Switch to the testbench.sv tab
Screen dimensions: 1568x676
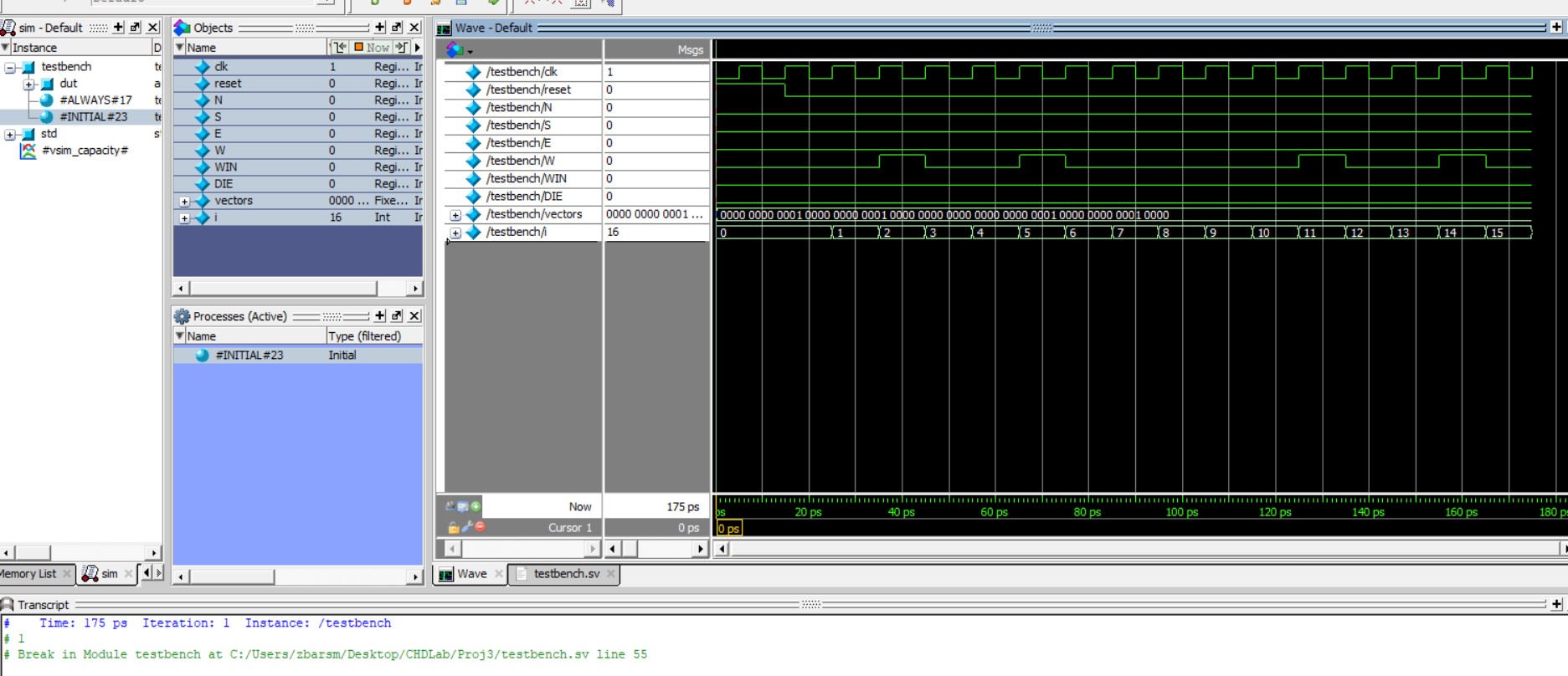566,574
